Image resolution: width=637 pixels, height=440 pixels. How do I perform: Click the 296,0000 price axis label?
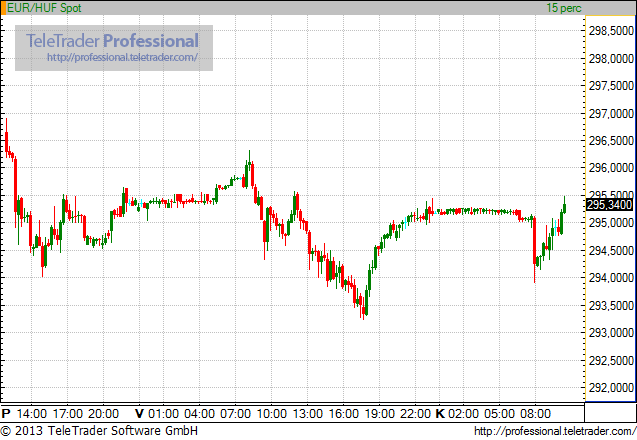pyautogui.click(x=611, y=168)
